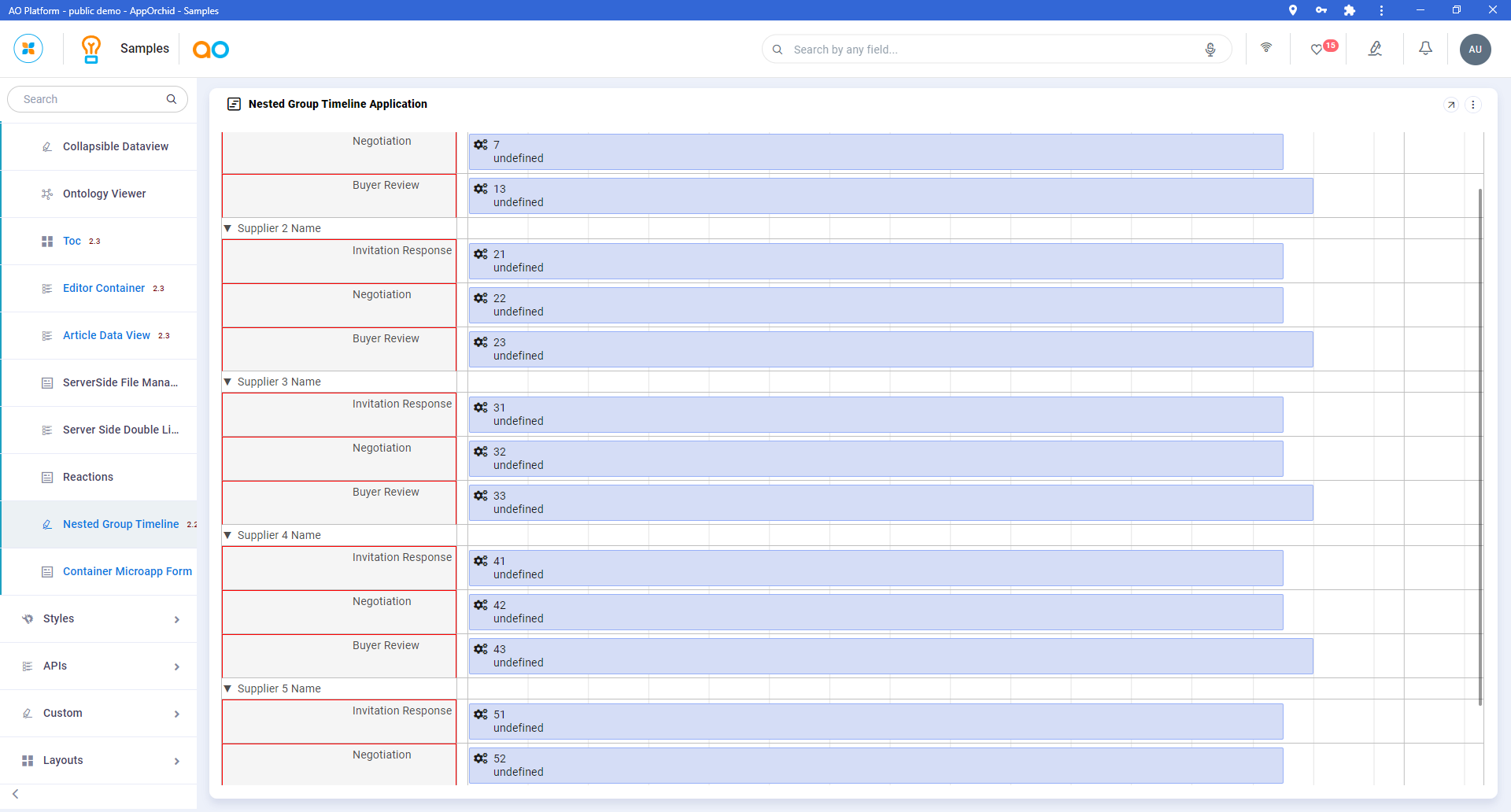Click the Samples lightbulb icon
This screenshot has width=1511, height=812.
point(91,49)
